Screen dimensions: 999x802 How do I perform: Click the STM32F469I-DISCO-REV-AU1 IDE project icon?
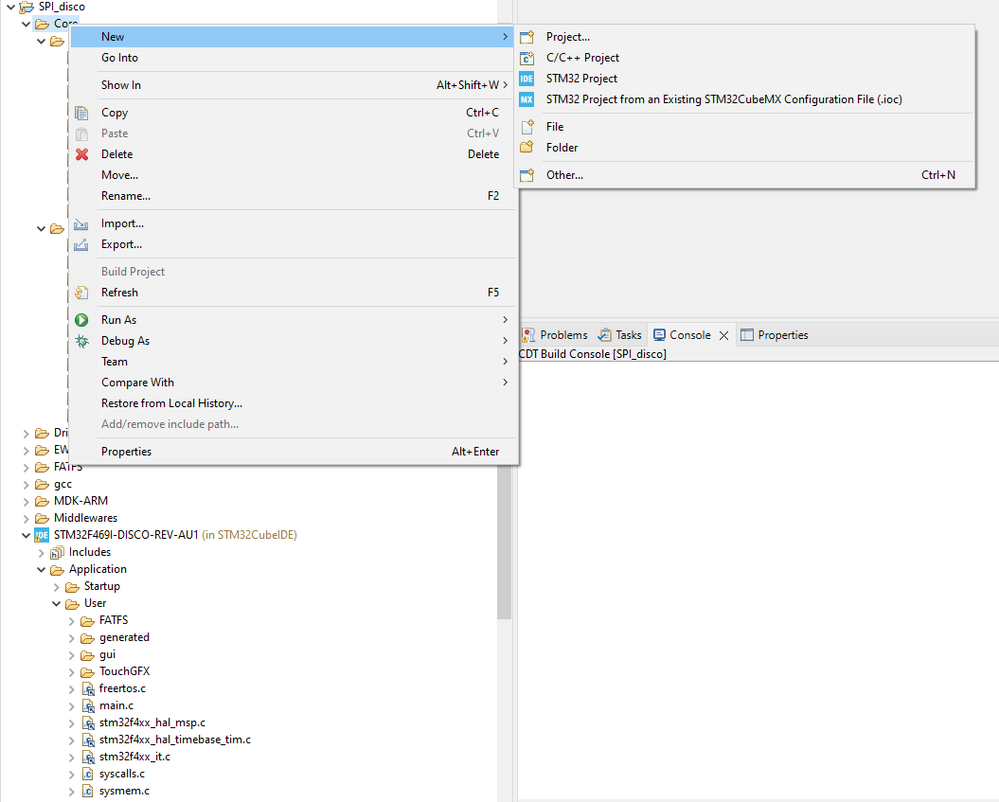(41, 535)
